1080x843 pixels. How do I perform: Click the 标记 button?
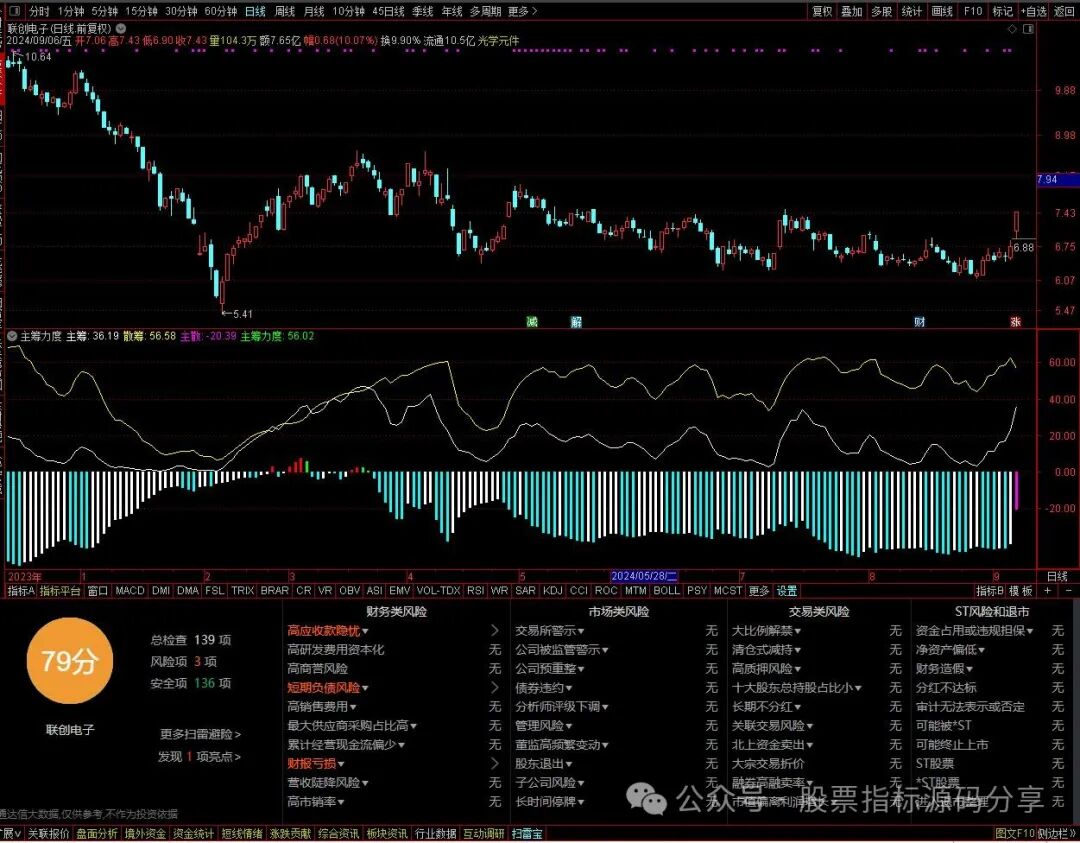tap(1003, 11)
